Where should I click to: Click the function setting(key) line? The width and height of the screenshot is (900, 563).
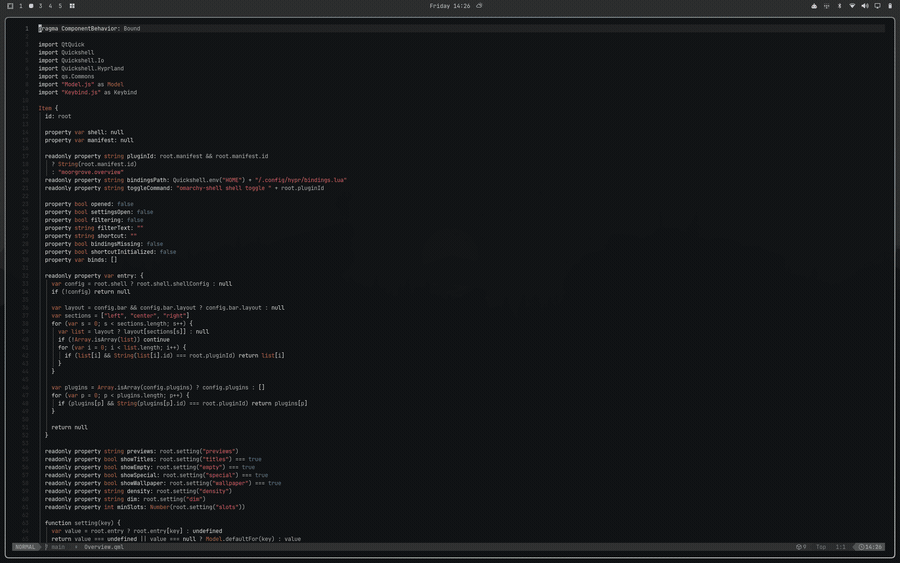click(83, 523)
